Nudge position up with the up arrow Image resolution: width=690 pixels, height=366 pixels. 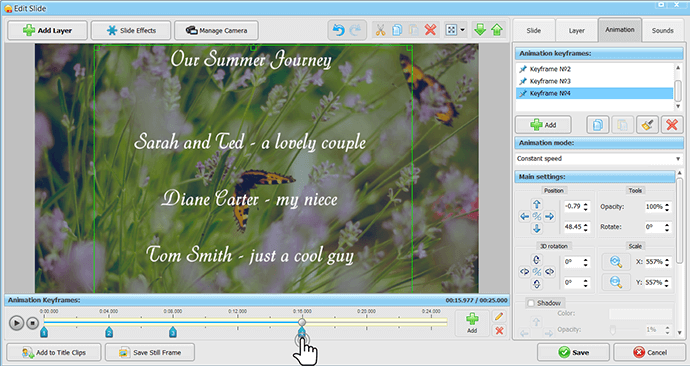537,204
